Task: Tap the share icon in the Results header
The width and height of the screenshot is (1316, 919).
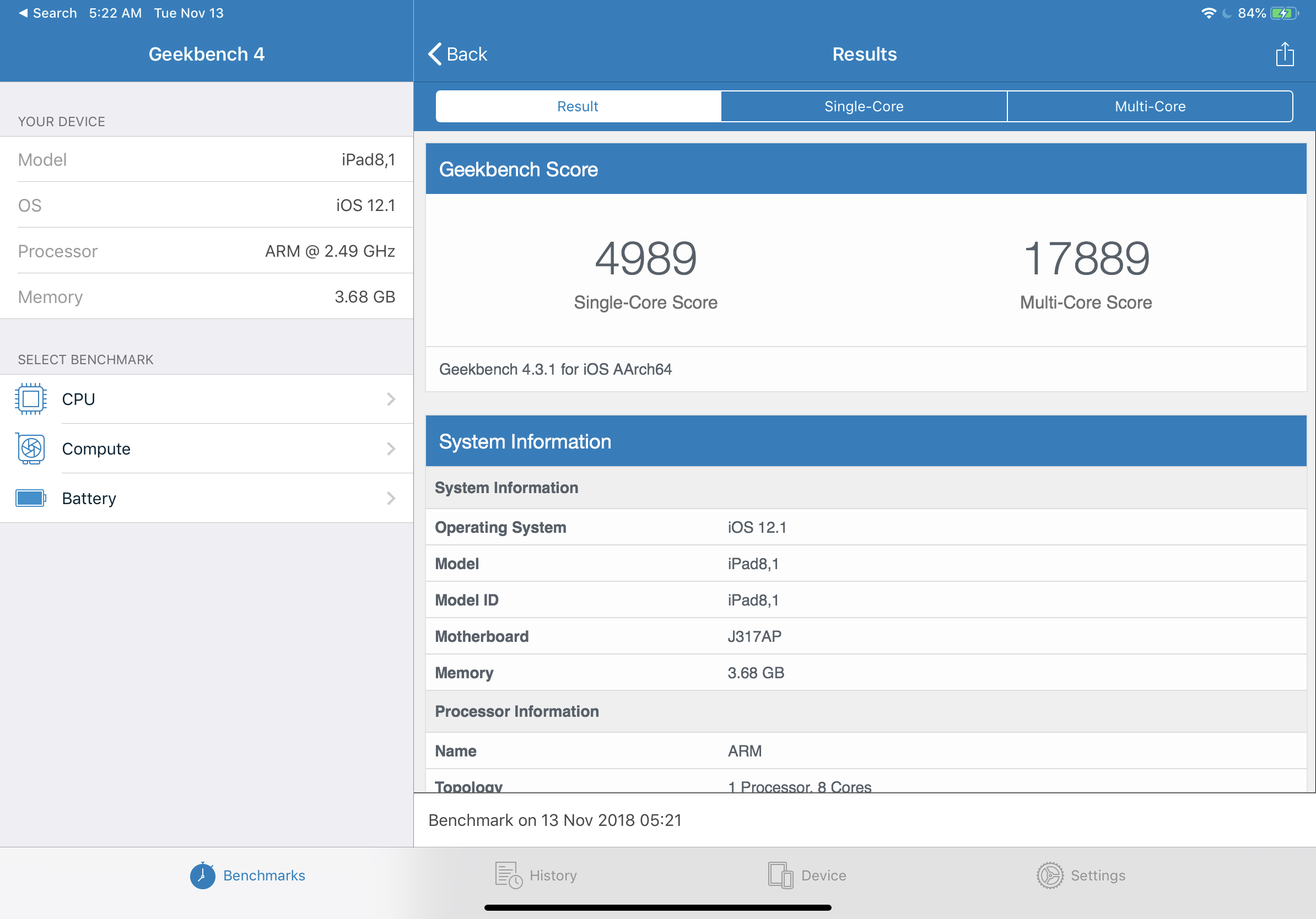Action: coord(1285,54)
